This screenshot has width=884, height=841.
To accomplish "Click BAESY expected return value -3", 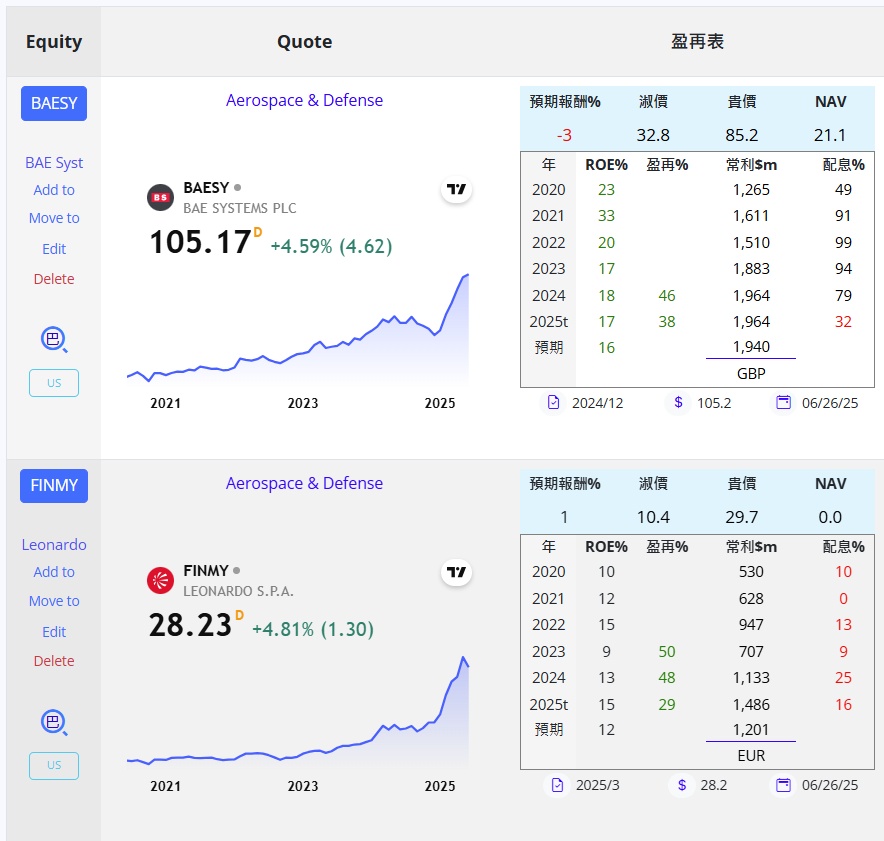I will (564, 135).
